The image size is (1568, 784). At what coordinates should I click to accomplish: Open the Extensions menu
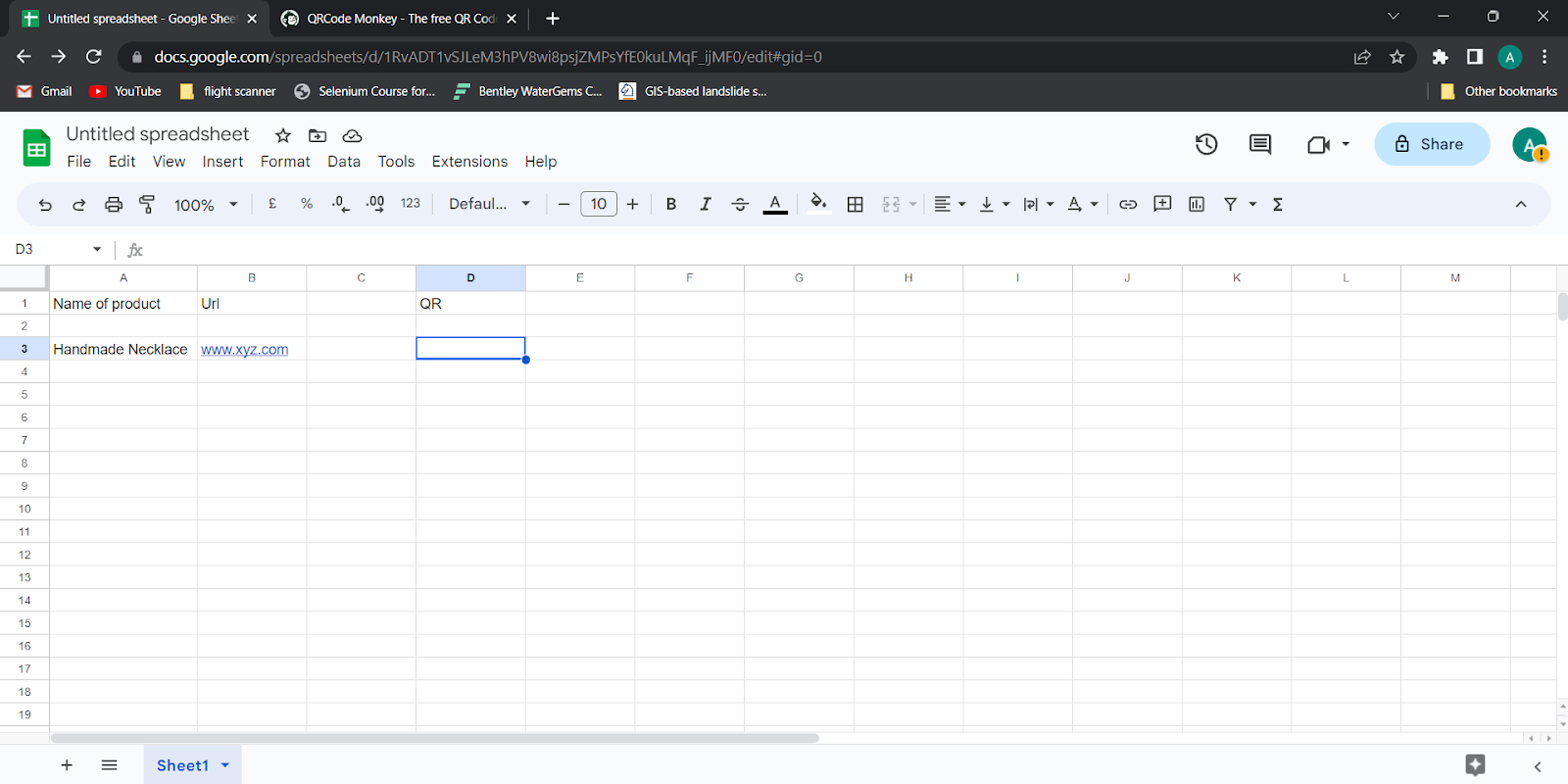(x=469, y=162)
